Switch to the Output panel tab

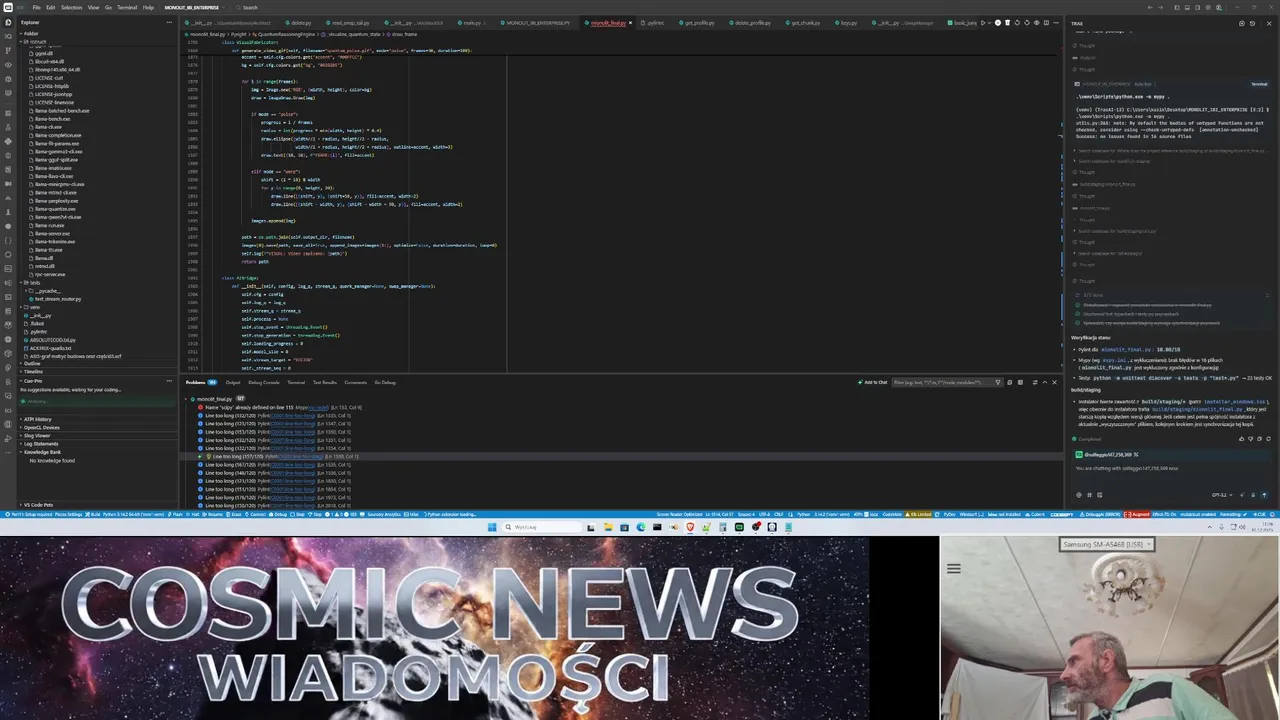point(232,382)
